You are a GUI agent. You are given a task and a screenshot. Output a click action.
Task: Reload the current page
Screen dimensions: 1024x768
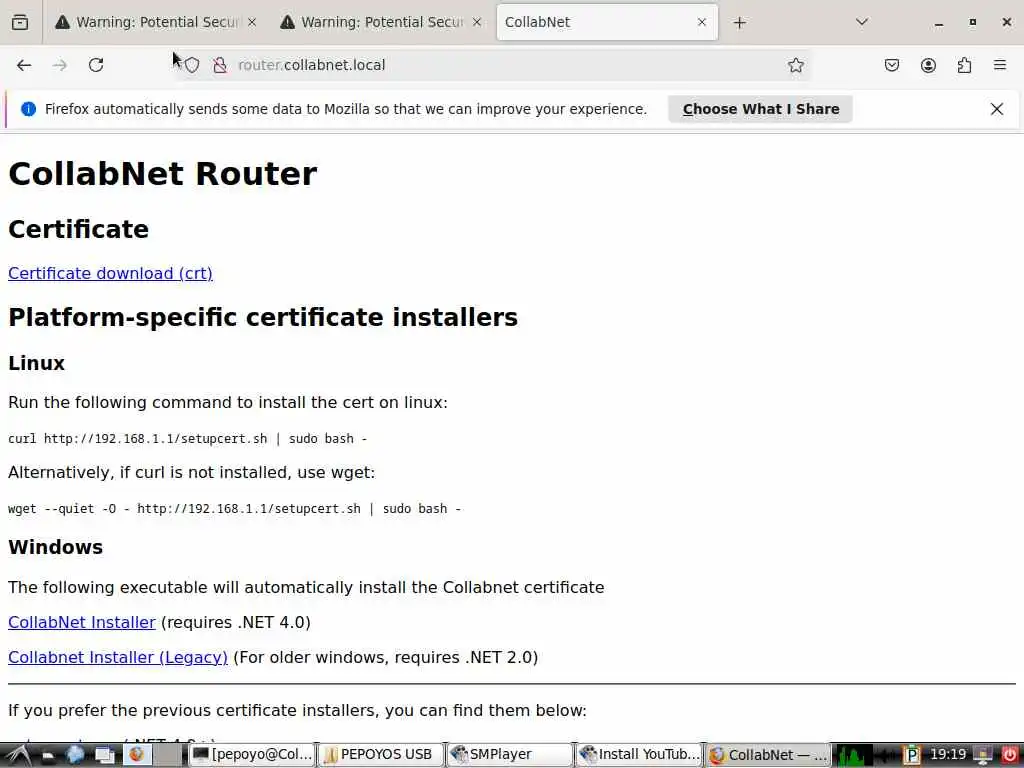[x=96, y=65]
